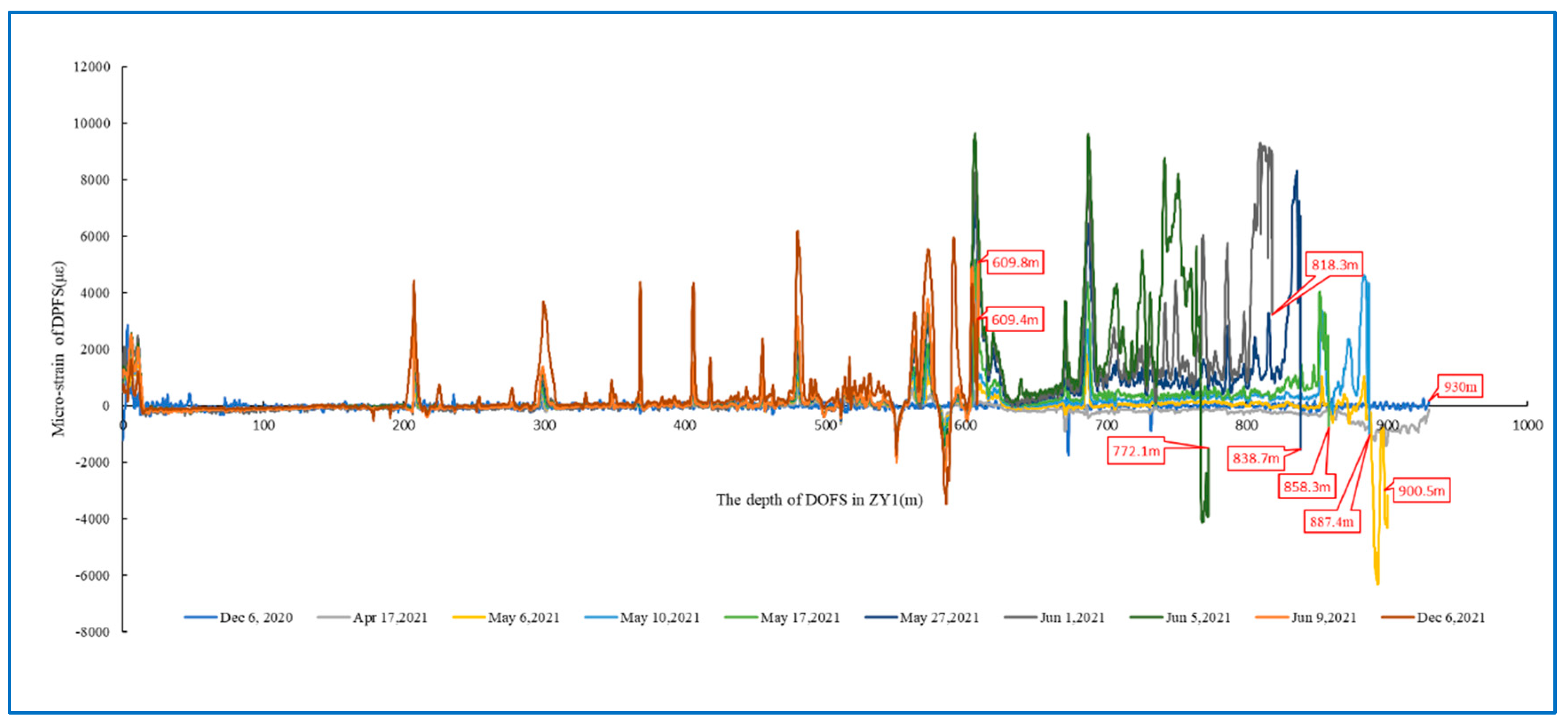
Task: Click the 772.1m callout label
Action: tap(1135, 451)
